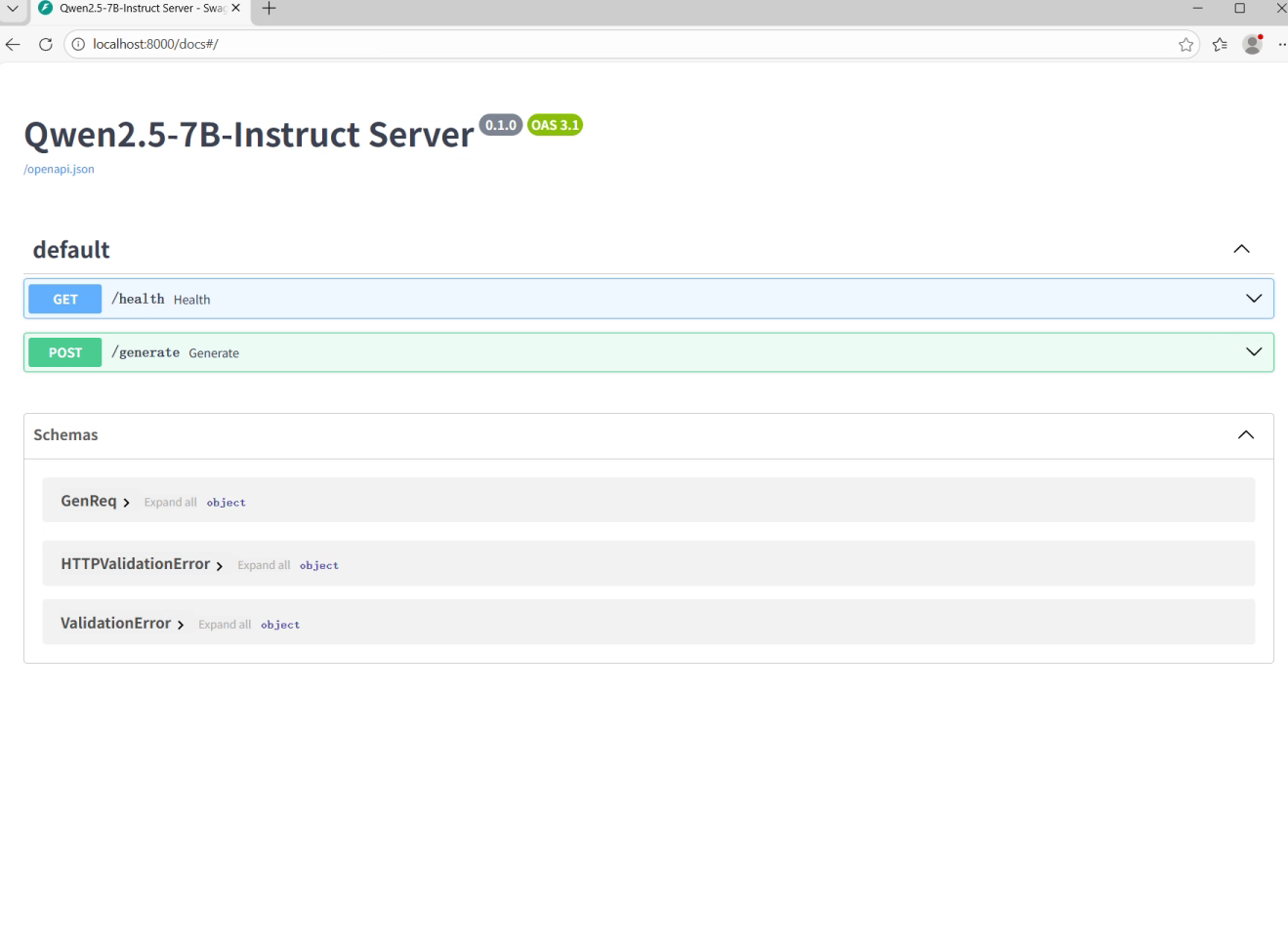Click the 0.1.0 version badge
Viewport: 1288px width, 938px height.
pos(501,125)
